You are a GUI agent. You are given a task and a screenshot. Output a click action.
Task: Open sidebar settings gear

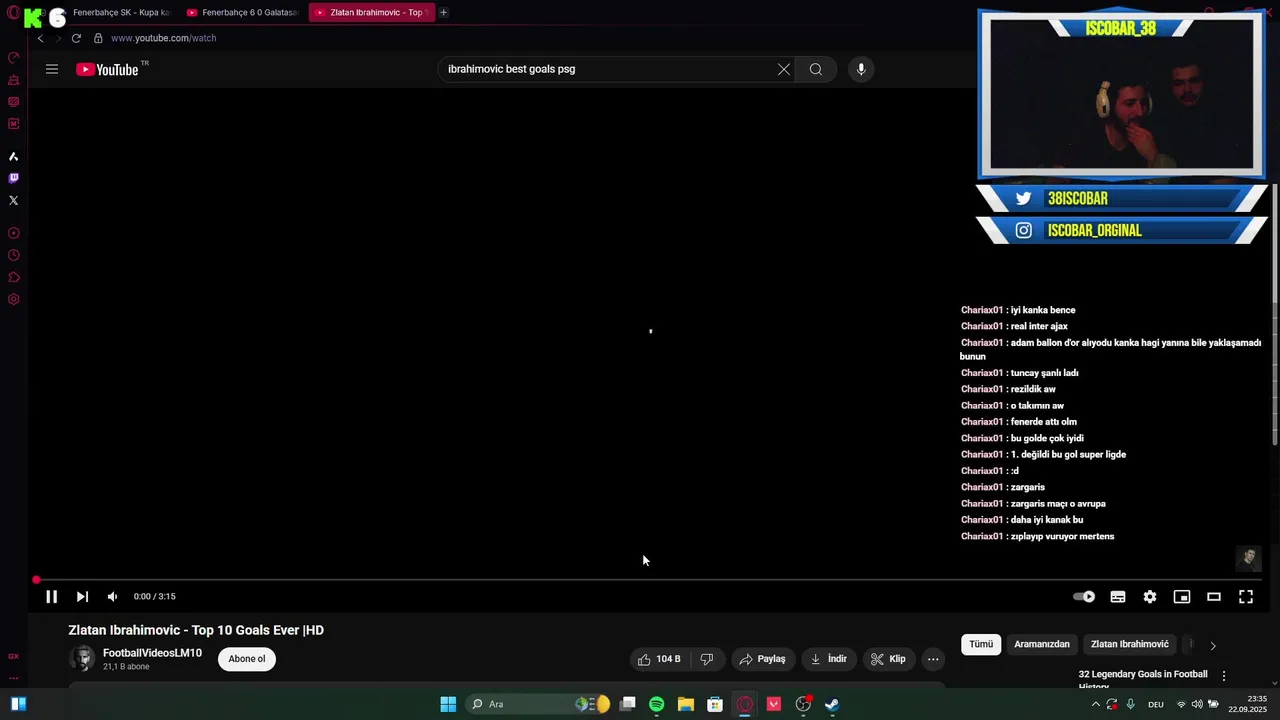tap(13, 299)
